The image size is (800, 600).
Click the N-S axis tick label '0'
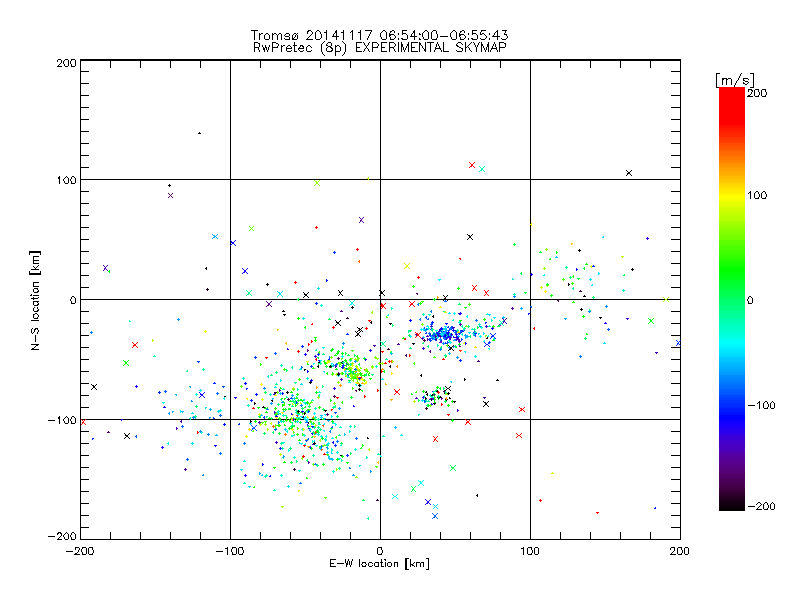(x=73, y=300)
